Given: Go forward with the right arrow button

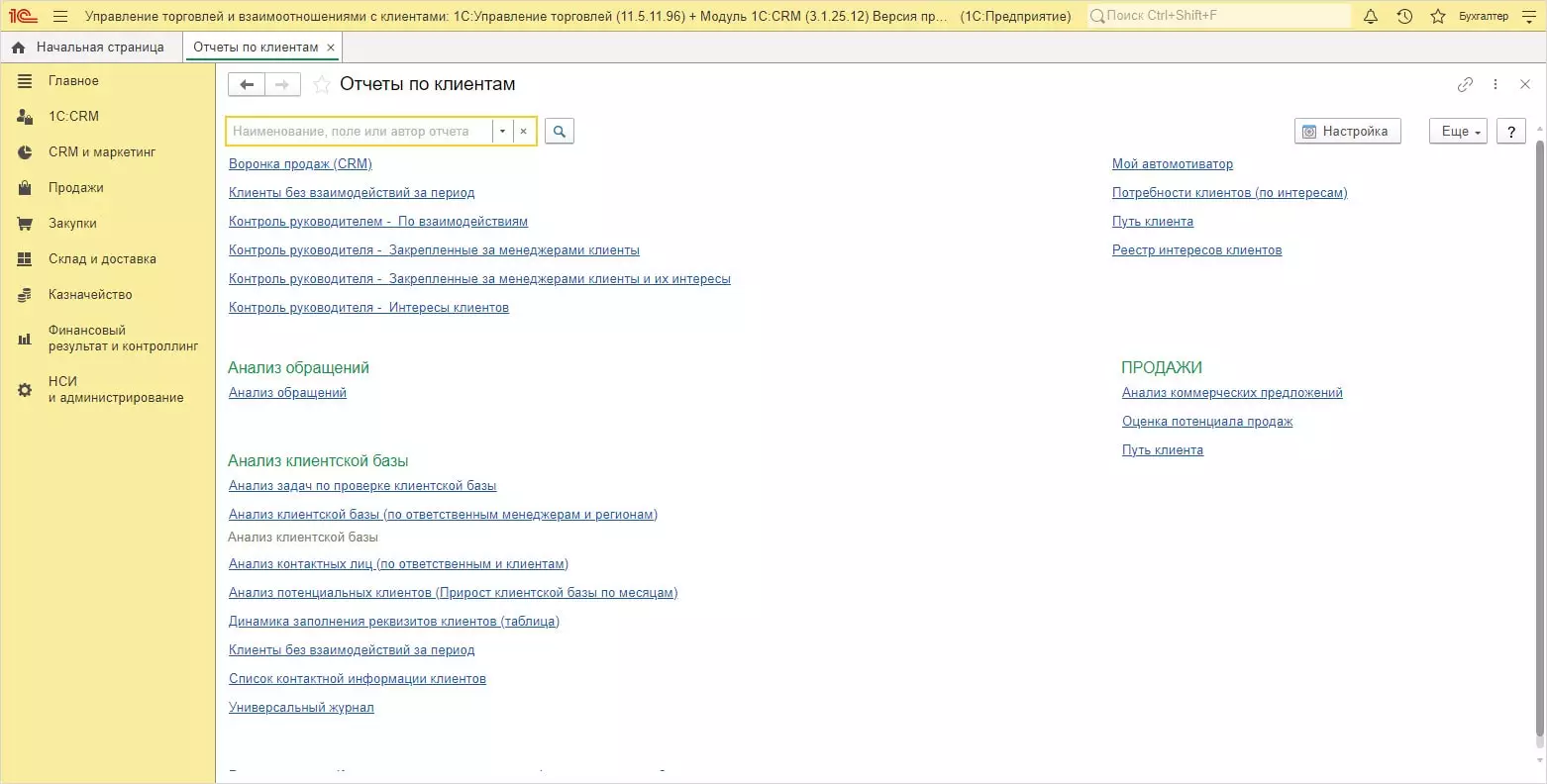Looking at the screenshot, I should tap(282, 85).
